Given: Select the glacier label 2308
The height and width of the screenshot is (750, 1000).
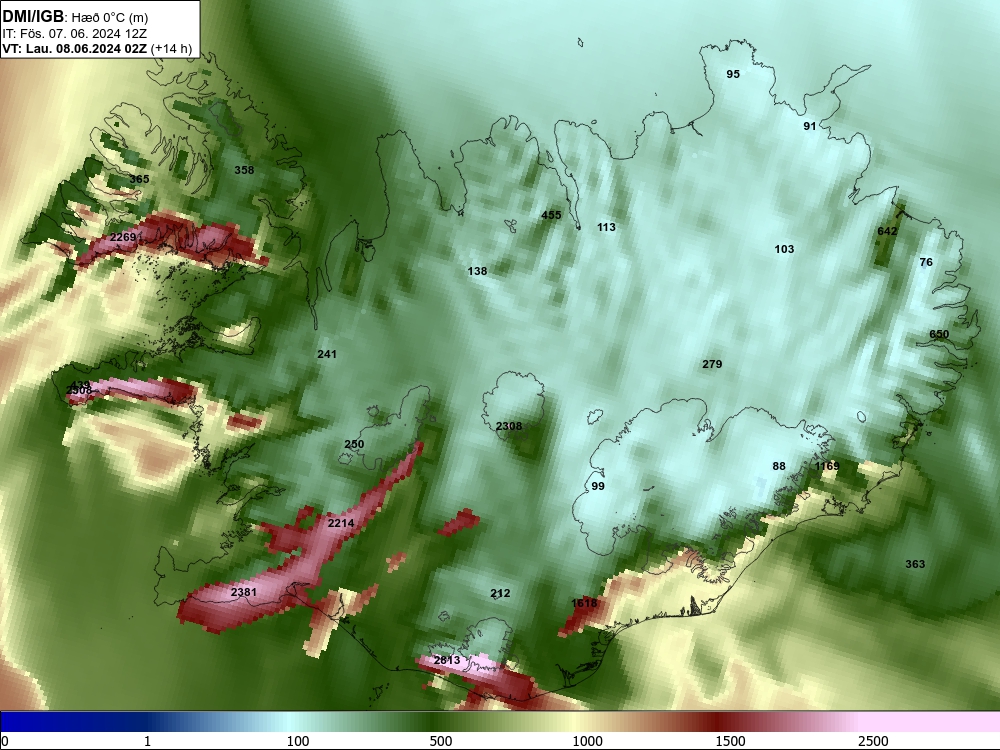Looking at the screenshot, I should pos(509,426).
